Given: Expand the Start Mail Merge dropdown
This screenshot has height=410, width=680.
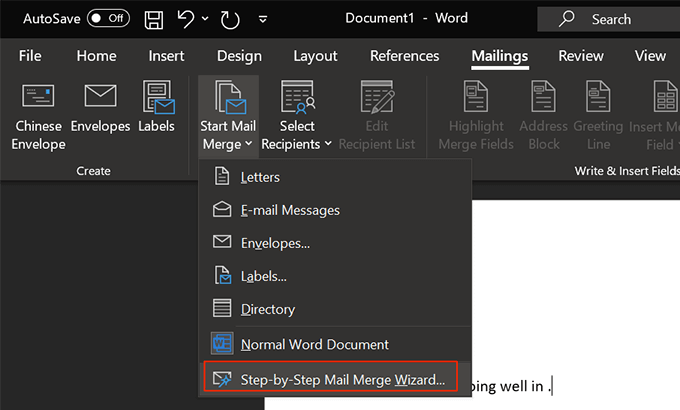Looking at the screenshot, I should [228, 115].
